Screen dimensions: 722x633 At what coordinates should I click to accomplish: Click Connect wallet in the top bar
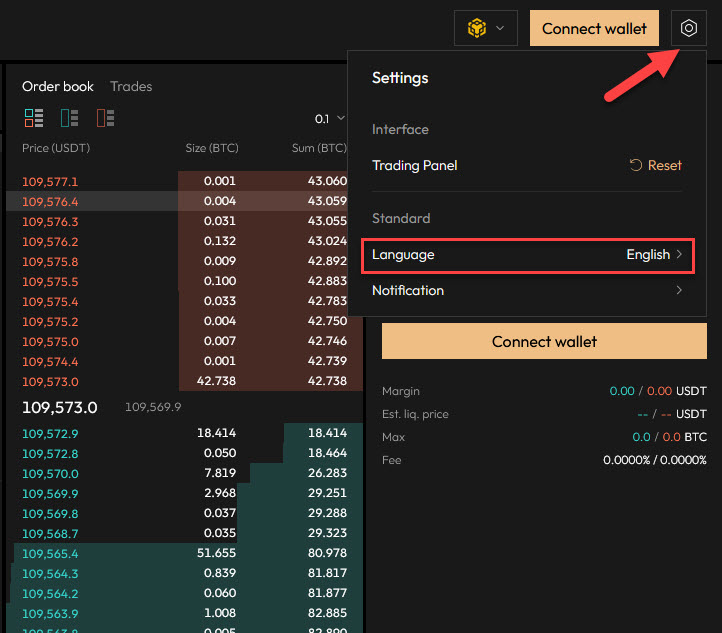click(594, 28)
